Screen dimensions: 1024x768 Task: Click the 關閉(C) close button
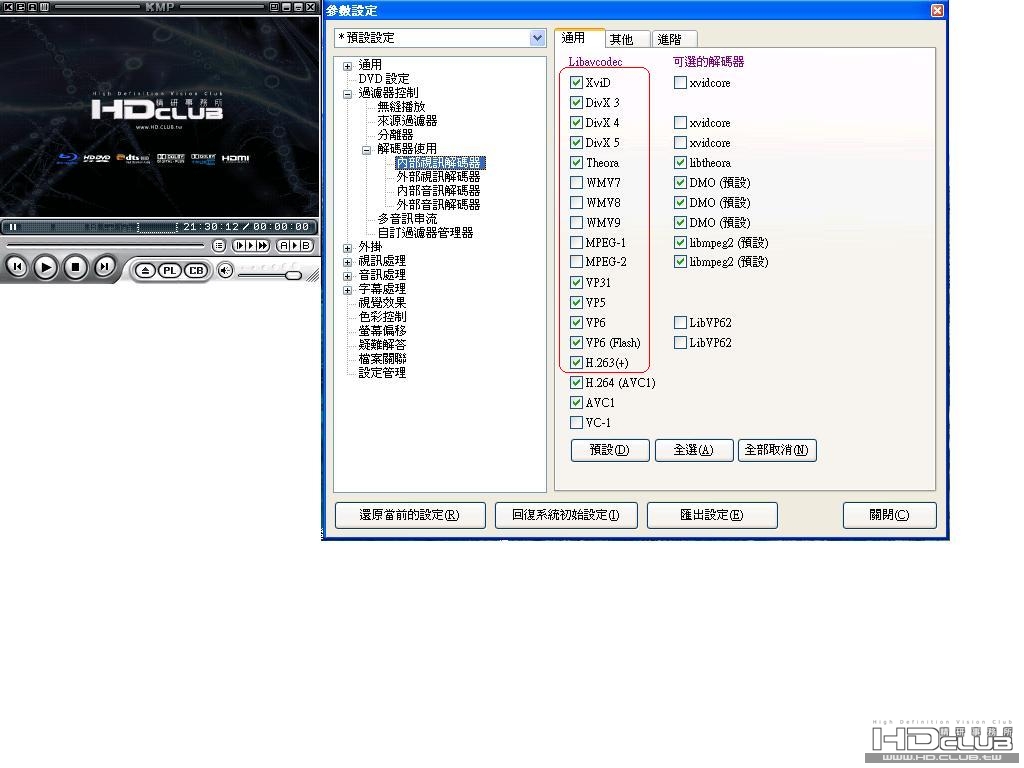pyautogui.click(x=889, y=515)
